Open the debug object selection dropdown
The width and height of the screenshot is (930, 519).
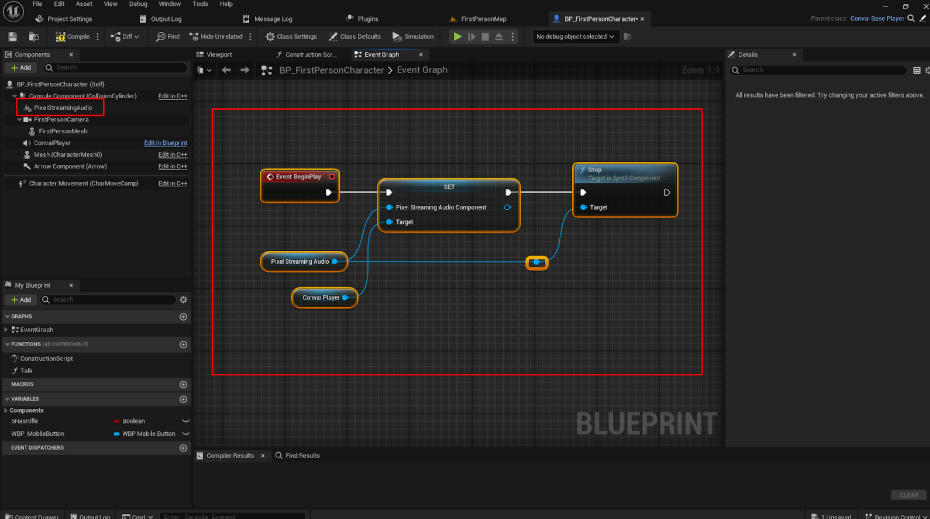coord(576,36)
